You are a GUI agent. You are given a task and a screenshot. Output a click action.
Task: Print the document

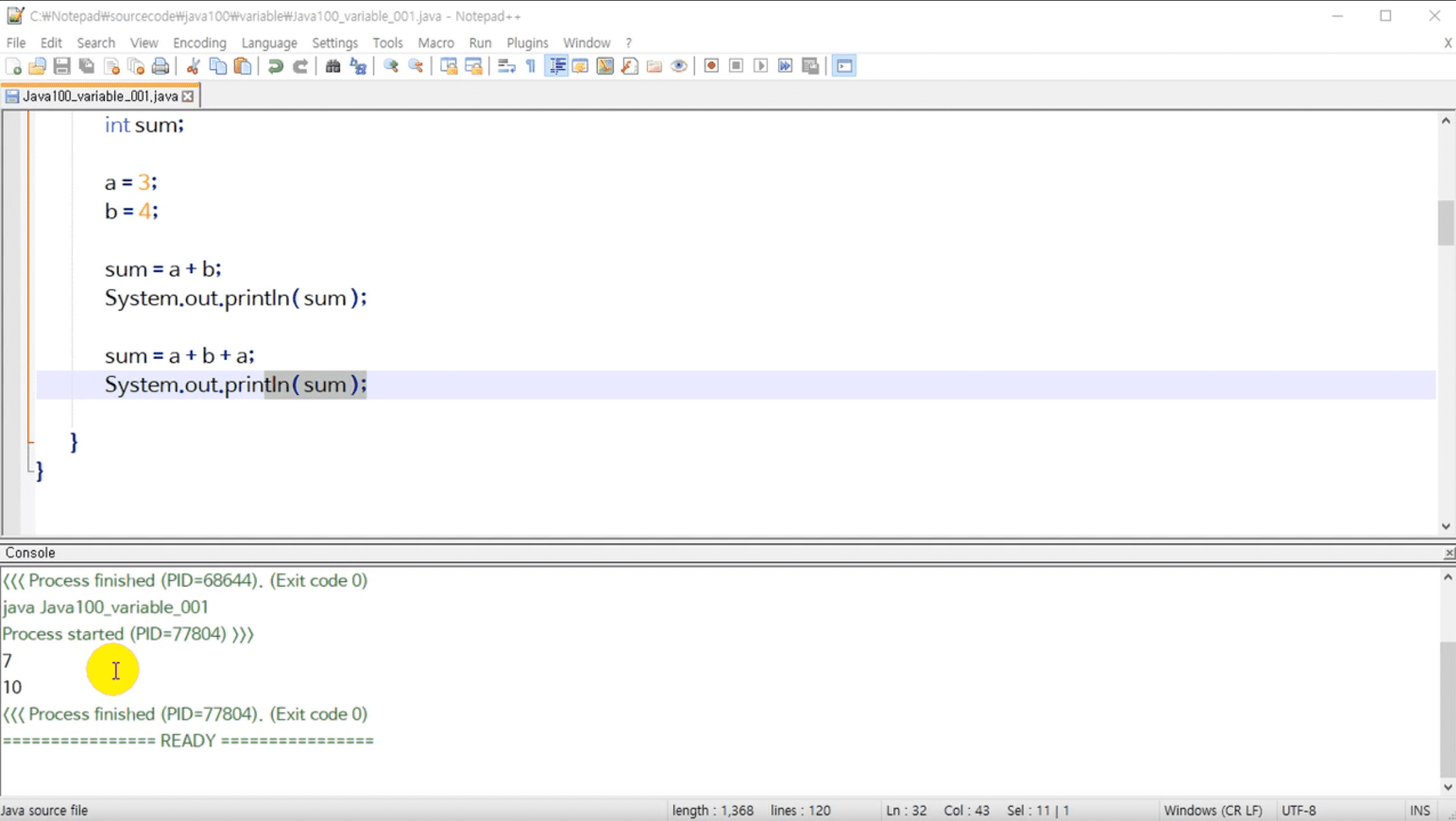161,66
